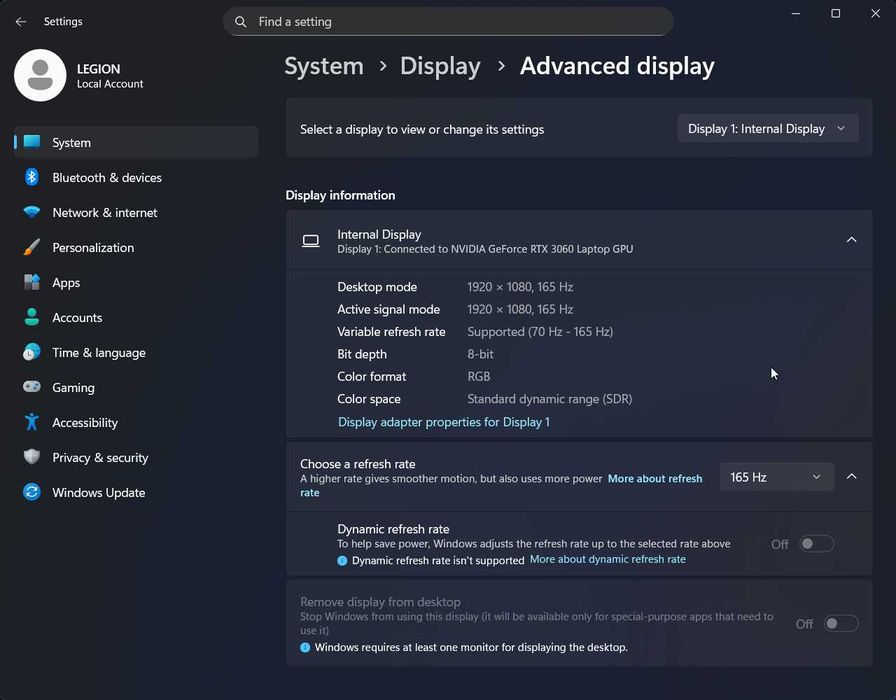Click the Privacy shield icon
The width and height of the screenshot is (896, 700).
tap(32, 457)
